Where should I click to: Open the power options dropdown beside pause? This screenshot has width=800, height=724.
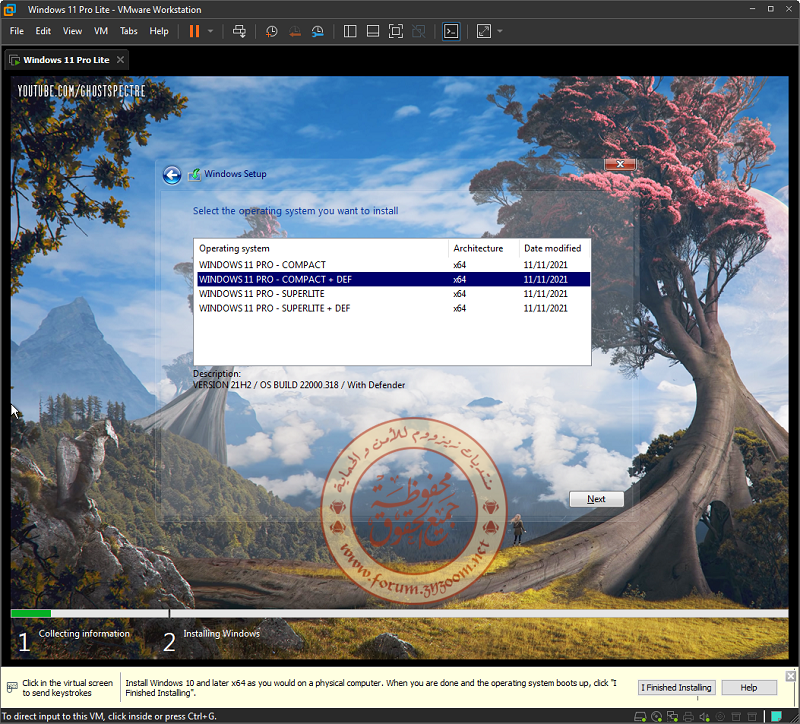point(210,31)
